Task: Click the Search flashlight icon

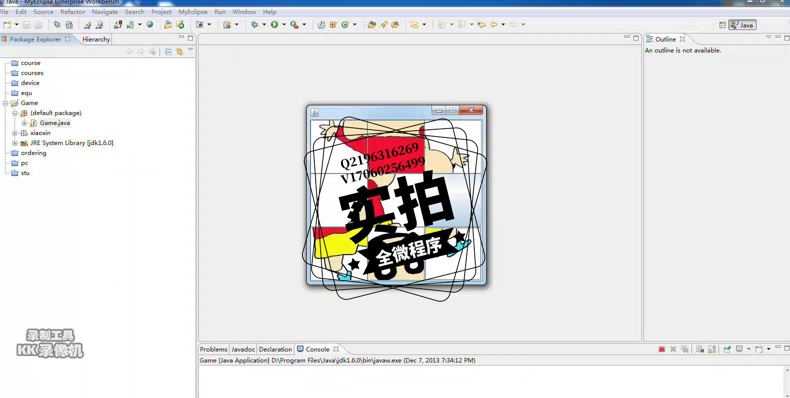Action: (384, 25)
